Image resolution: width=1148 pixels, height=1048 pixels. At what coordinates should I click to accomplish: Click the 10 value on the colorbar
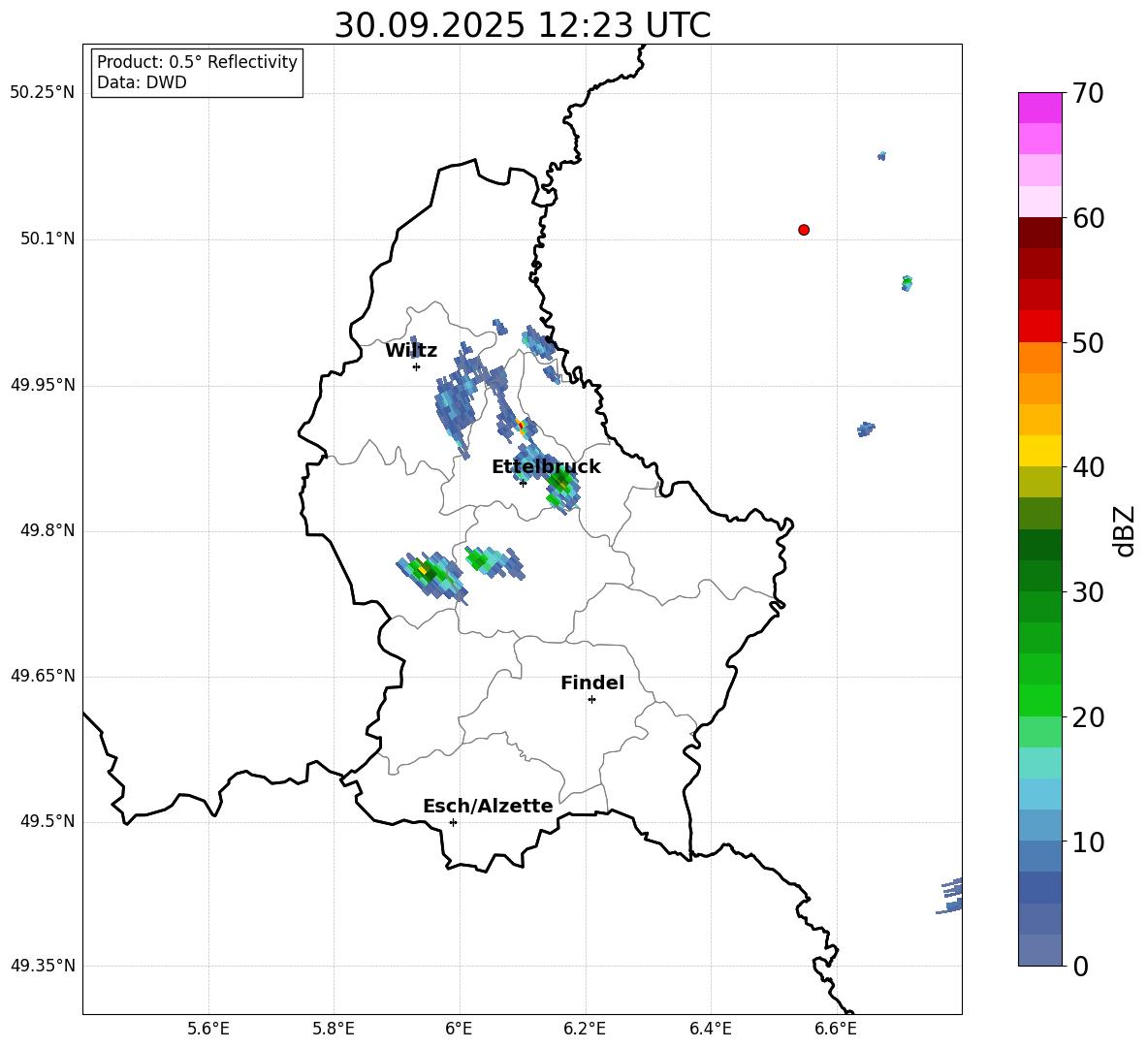pos(1089,843)
